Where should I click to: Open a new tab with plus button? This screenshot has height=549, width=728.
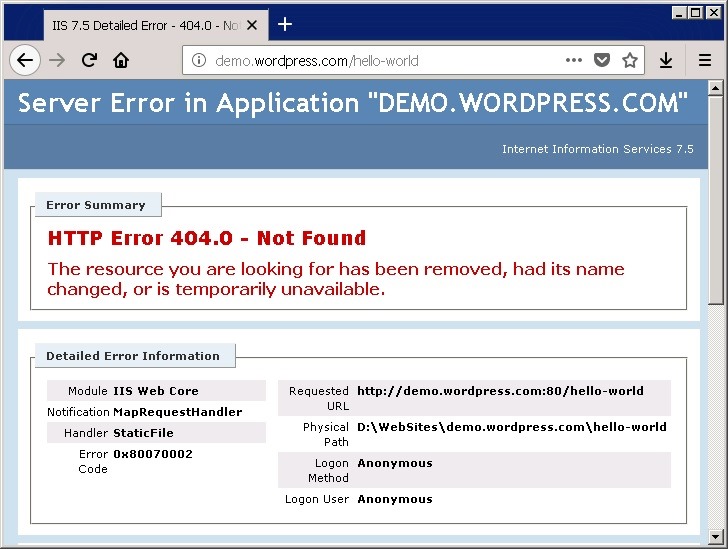point(285,24)
